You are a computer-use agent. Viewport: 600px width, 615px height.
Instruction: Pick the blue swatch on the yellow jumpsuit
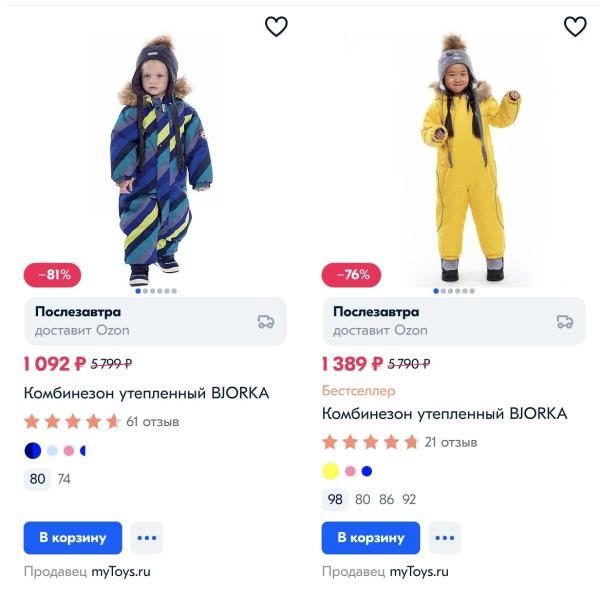366,471
